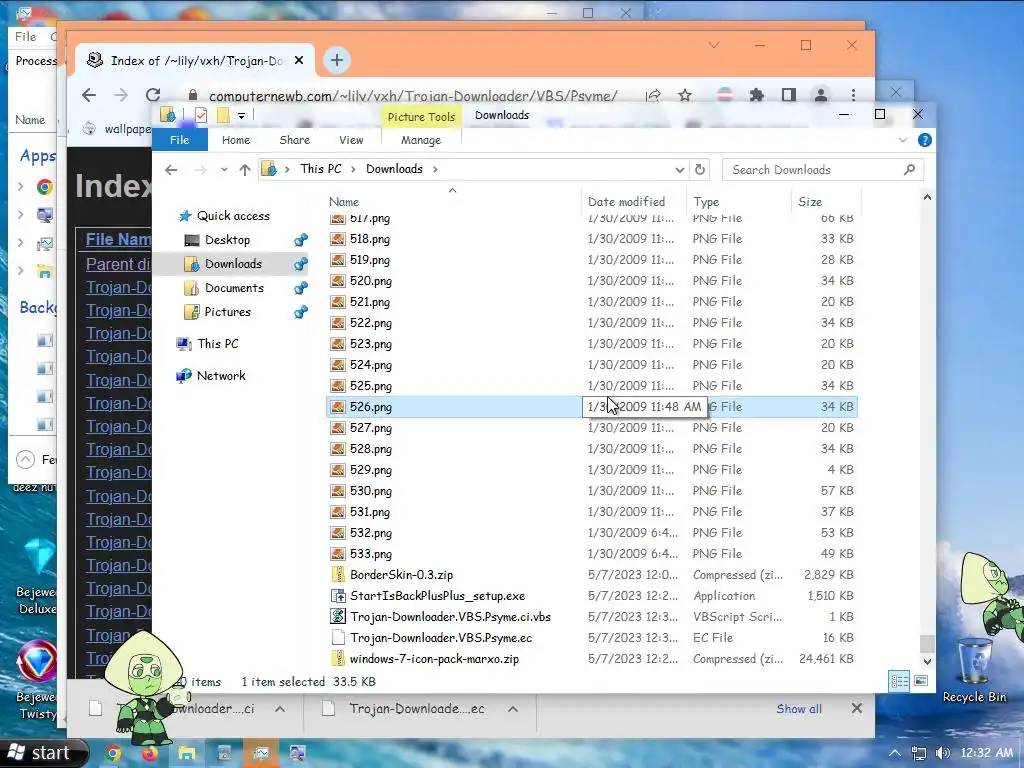Launch Firefox from the taskbar

point(150,754)
